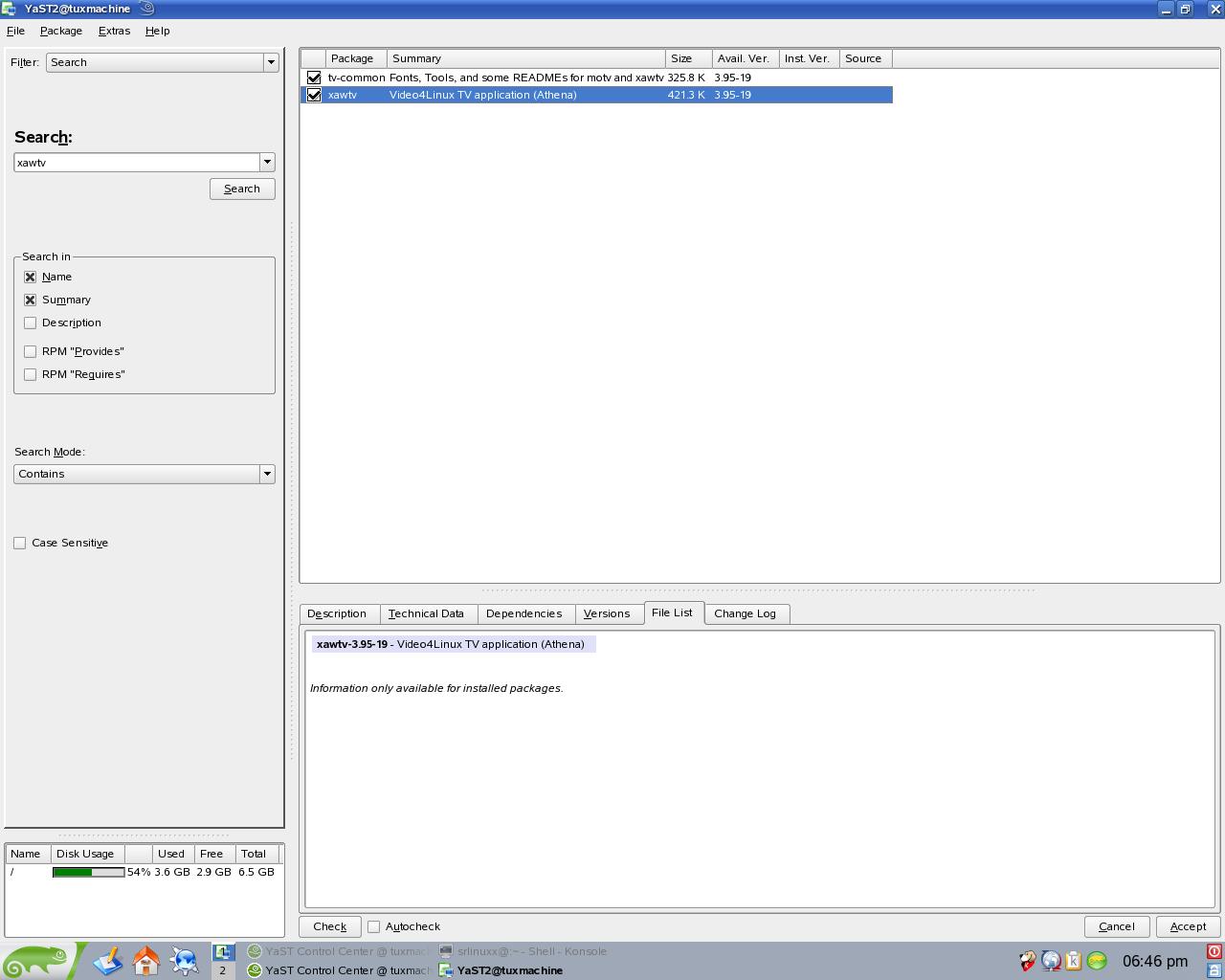The image size is (1225, 980).
Task: Select the tv-common package row
Action: pyautogui.click(x=596, y=78)
